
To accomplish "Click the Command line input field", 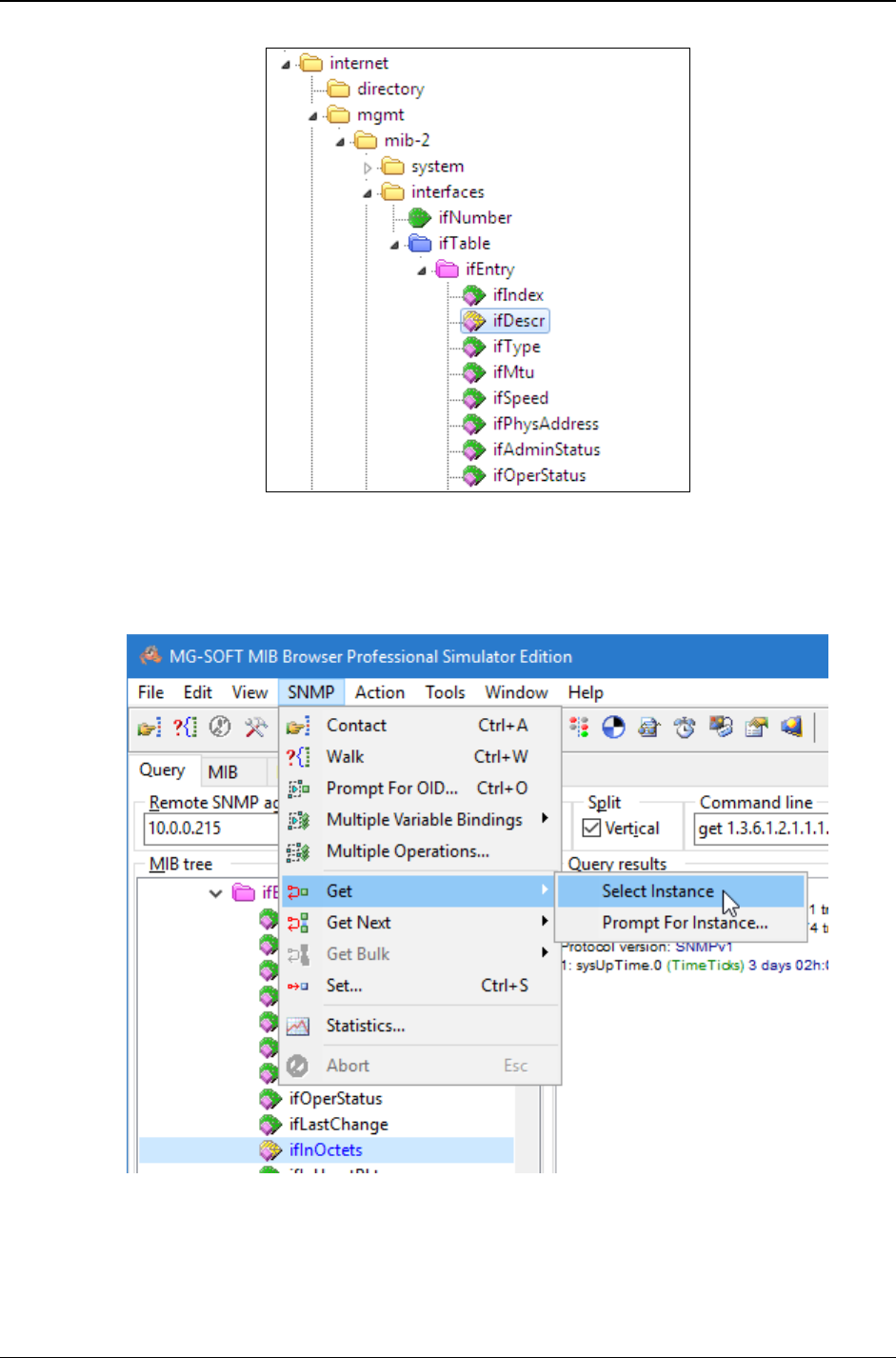I will [762, 829].
